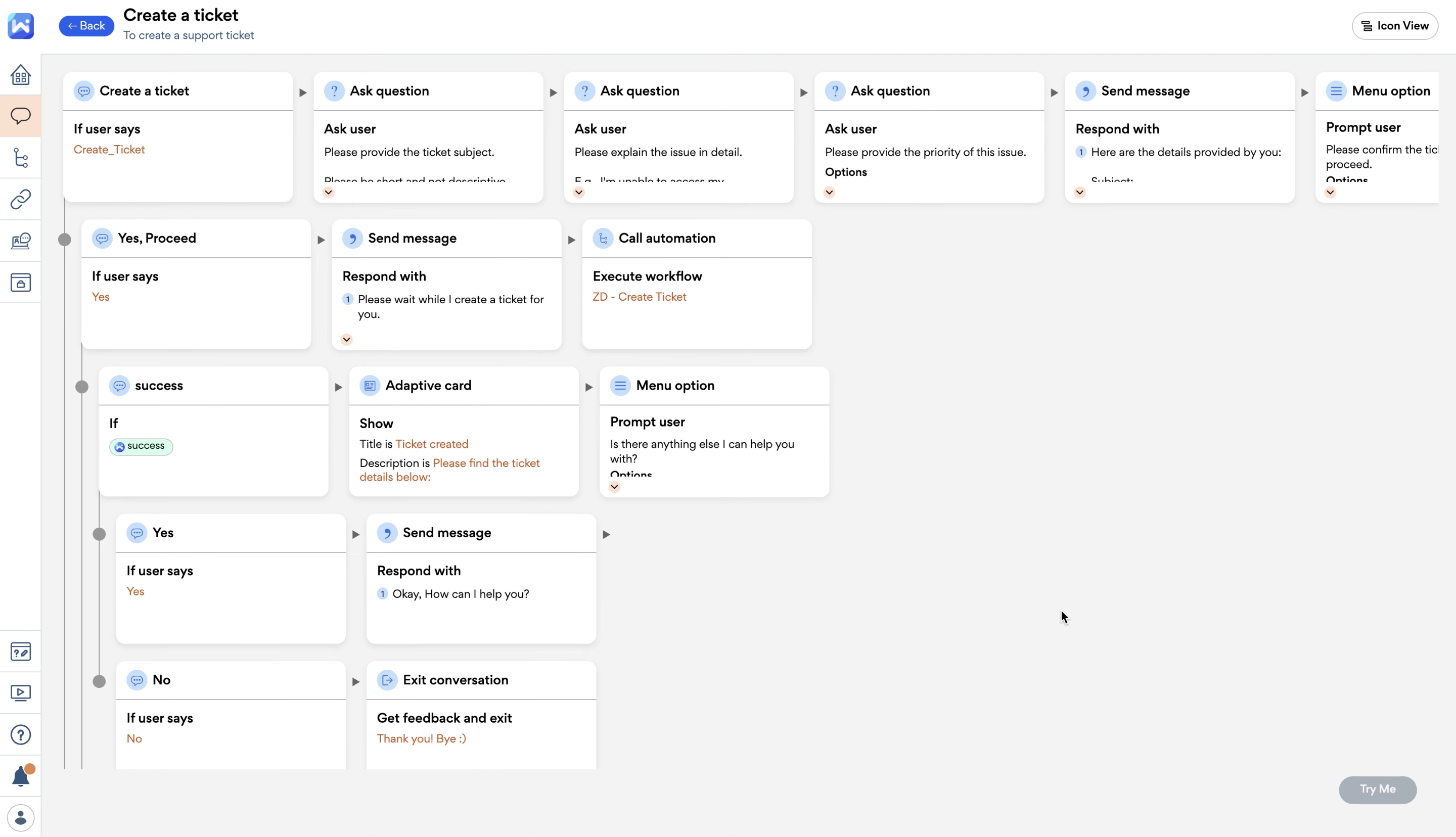Screen dimensions: 1456x837
Task: Select the chatbot speech bubble sidebar icon
Action: point(21,116)
